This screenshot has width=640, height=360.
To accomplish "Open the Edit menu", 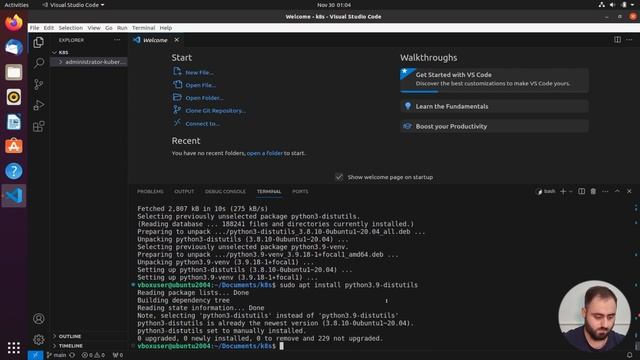I will coord(49,28).
